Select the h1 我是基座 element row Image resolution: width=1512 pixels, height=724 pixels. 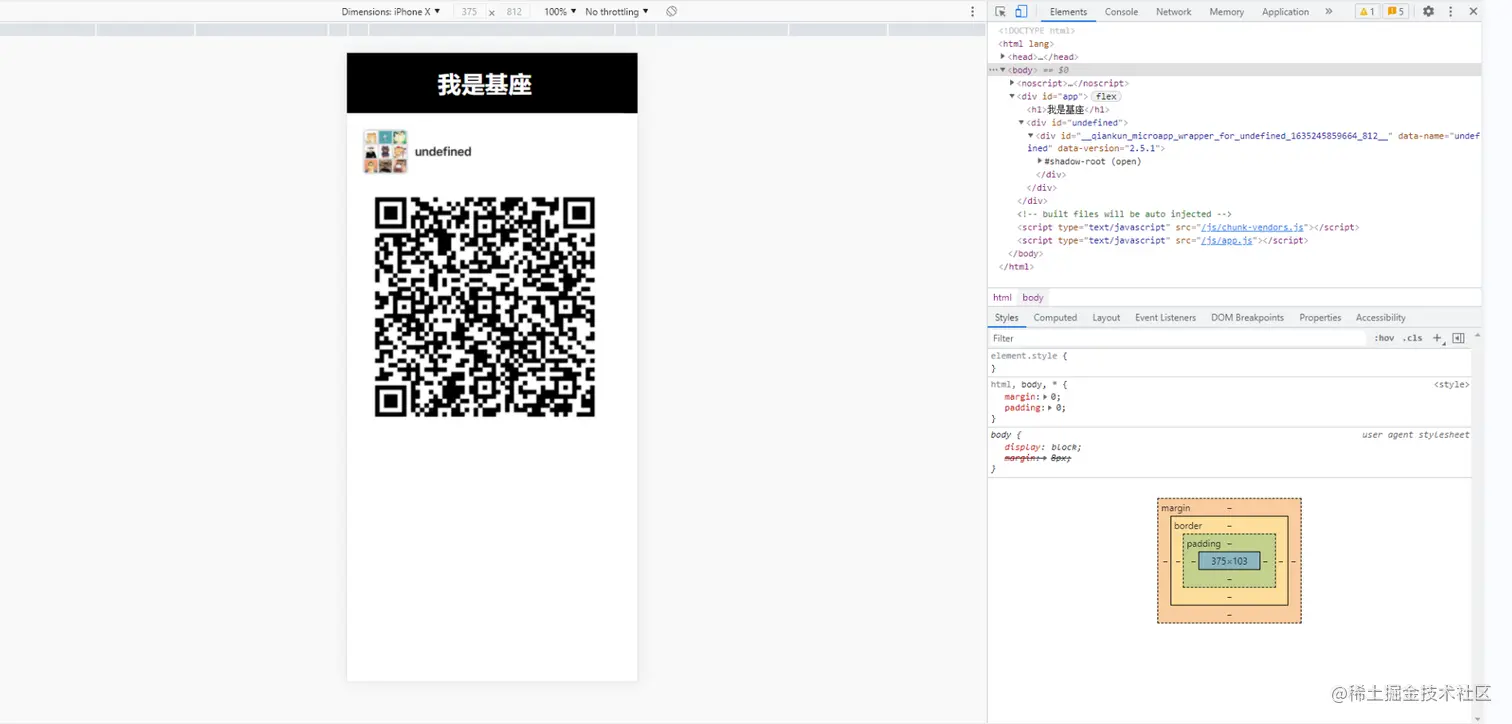tap(1068, 109)
